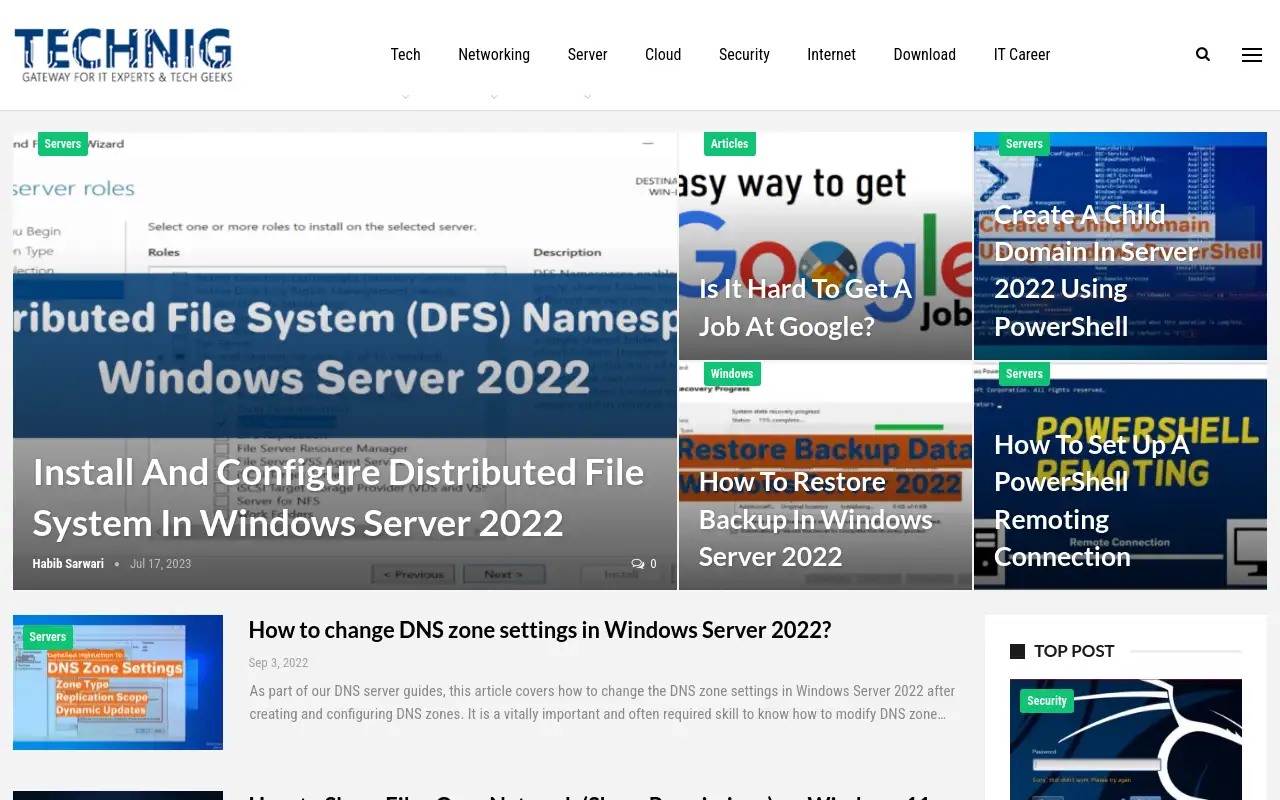Image resolution: width=1280 pixels, height=800 pixels.
Task: Click Servers tag on the DFS featured article
Action: (62, 144)
